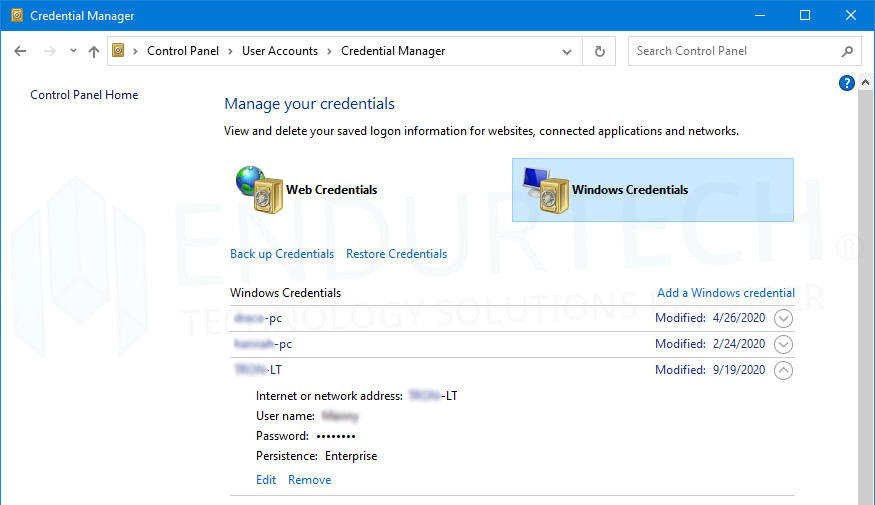875x505 pixels.
Task: Click the masked Password value
Action: point(336,436)
